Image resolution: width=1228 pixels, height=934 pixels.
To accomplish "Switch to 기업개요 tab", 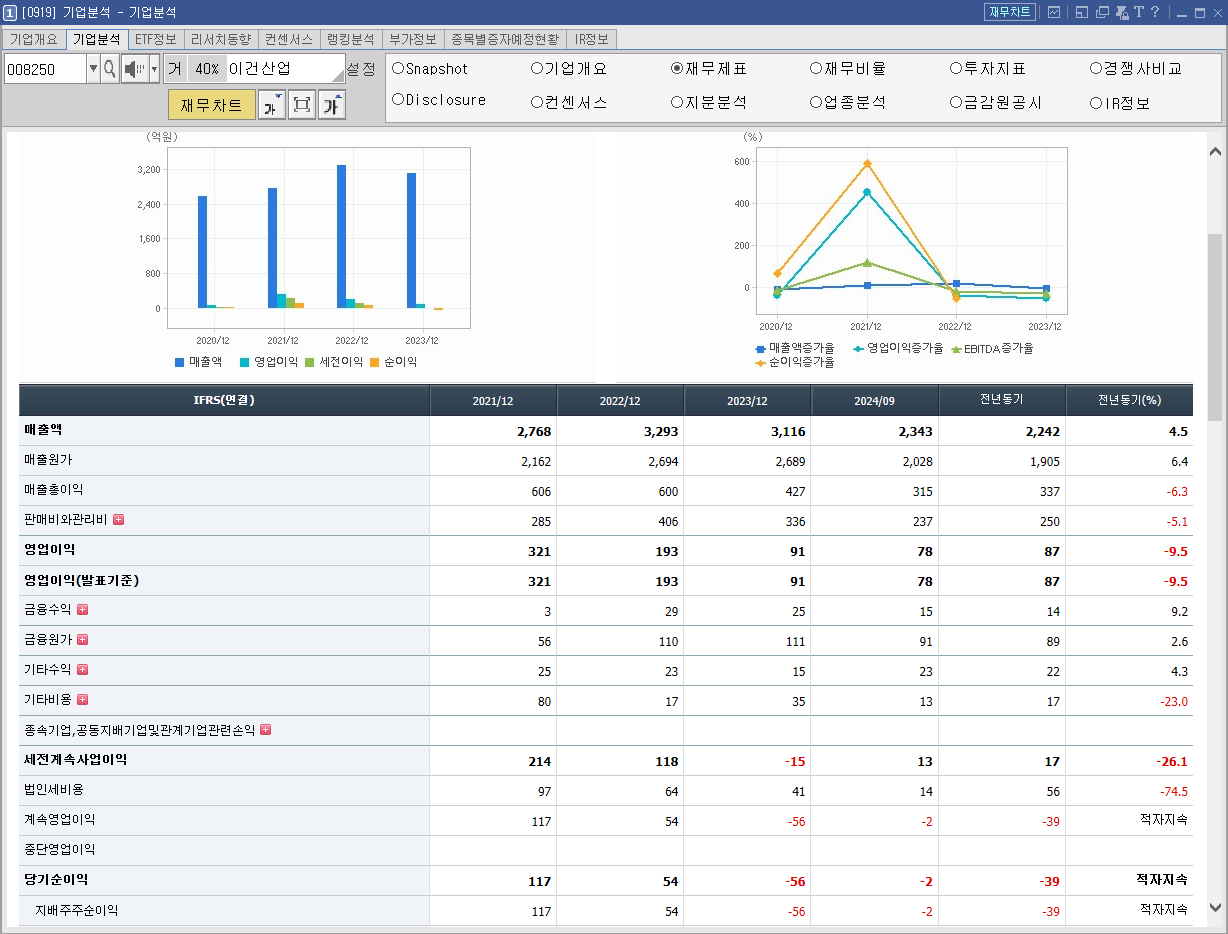I will point(34,40).
